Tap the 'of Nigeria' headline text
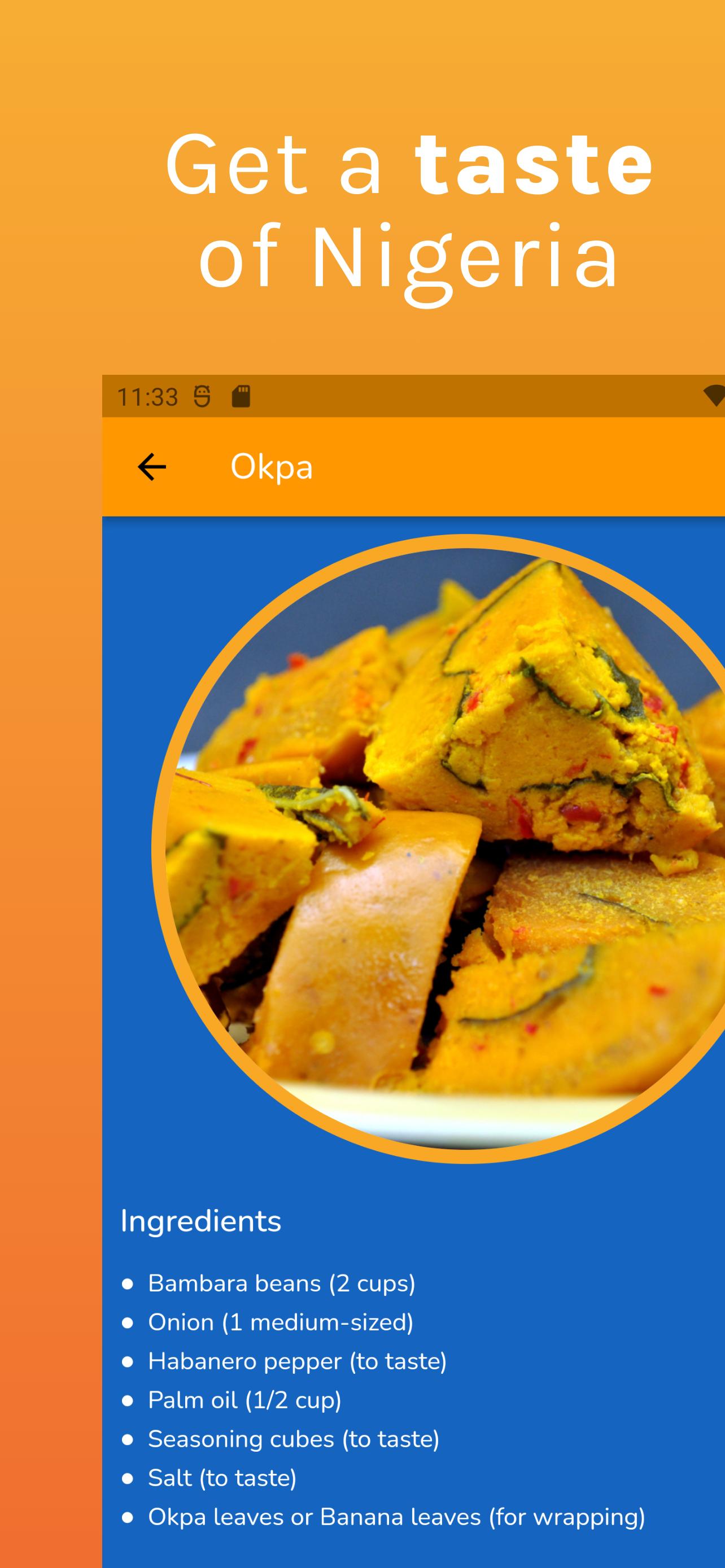Screen dimensions: 725x1568 (x=408, y=259)
